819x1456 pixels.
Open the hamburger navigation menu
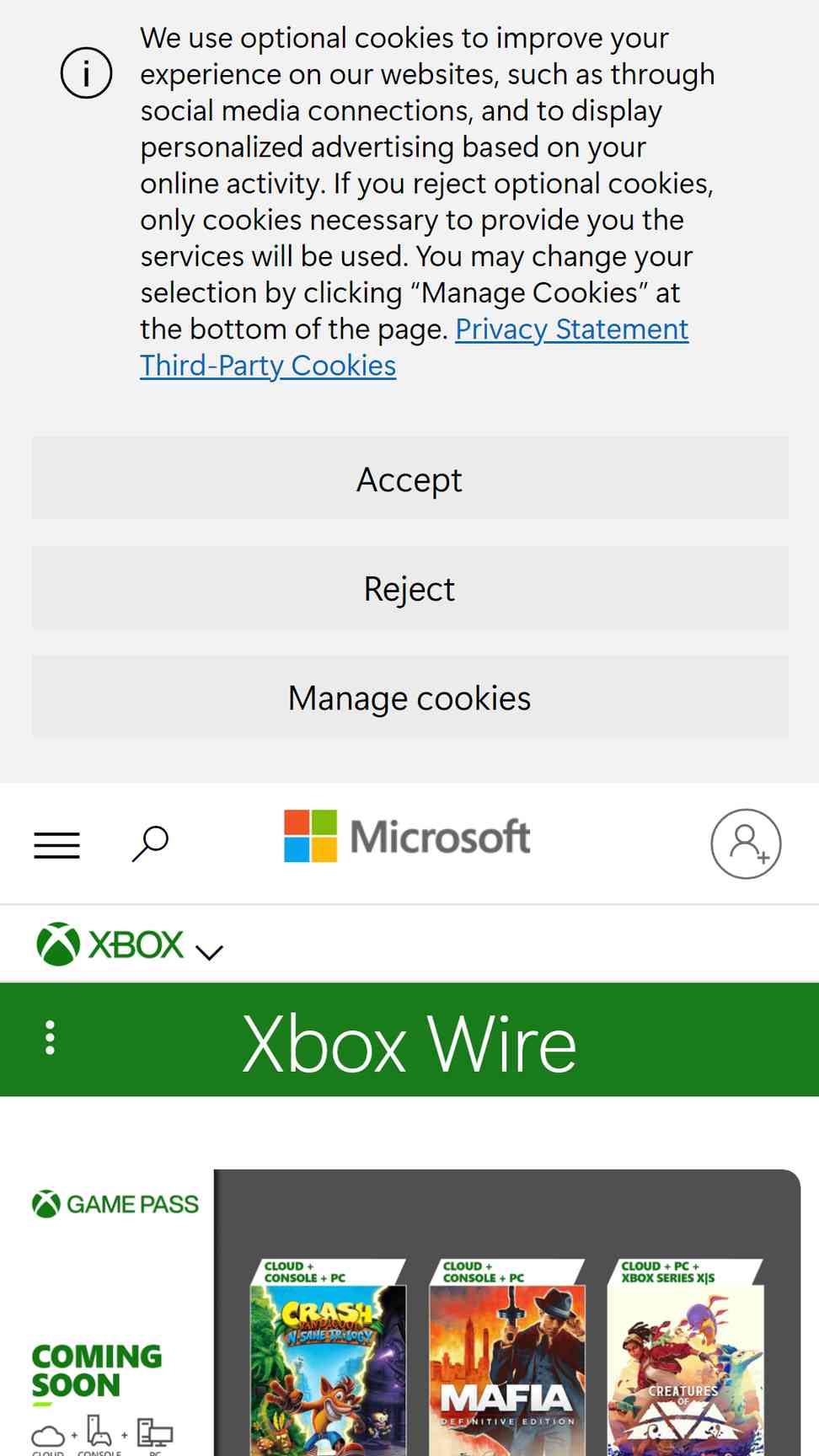(56, 844)
